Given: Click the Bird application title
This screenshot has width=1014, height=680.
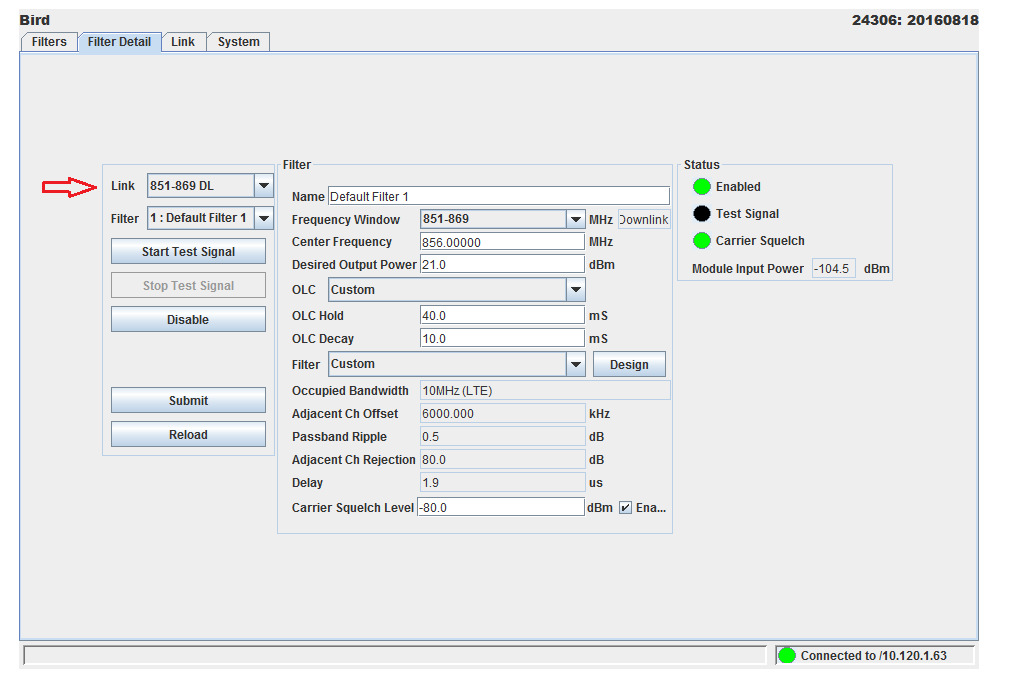Looking at the screenshot, I should tap(35, 20).
